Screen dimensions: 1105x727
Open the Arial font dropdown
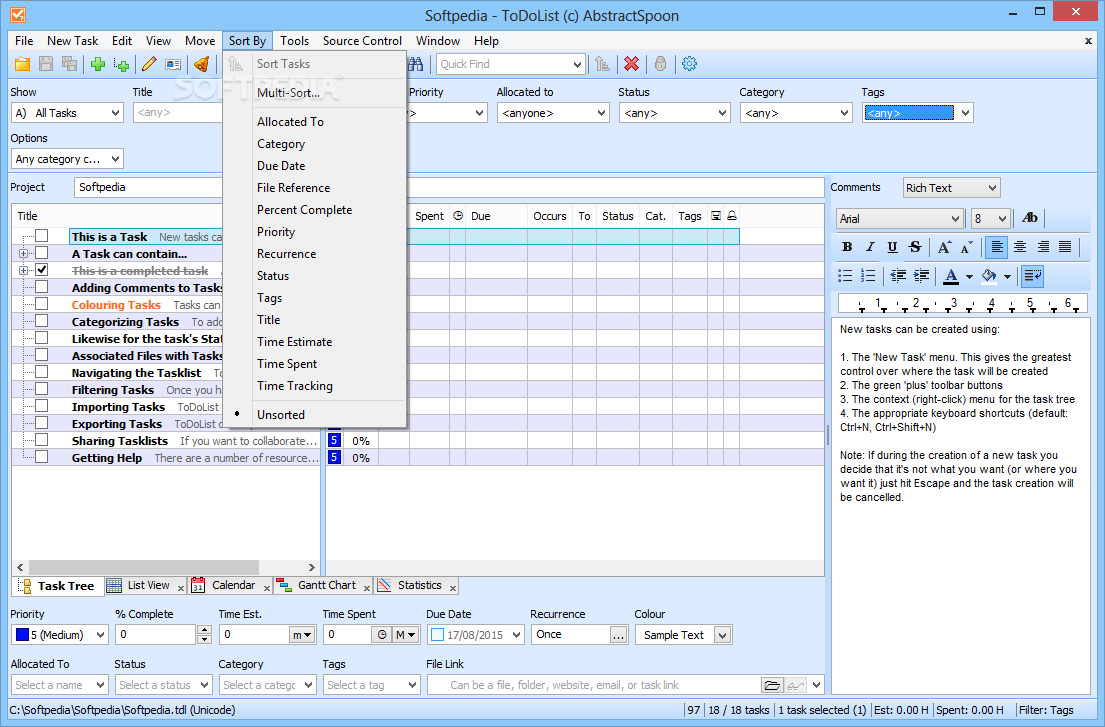coord(900,218)
